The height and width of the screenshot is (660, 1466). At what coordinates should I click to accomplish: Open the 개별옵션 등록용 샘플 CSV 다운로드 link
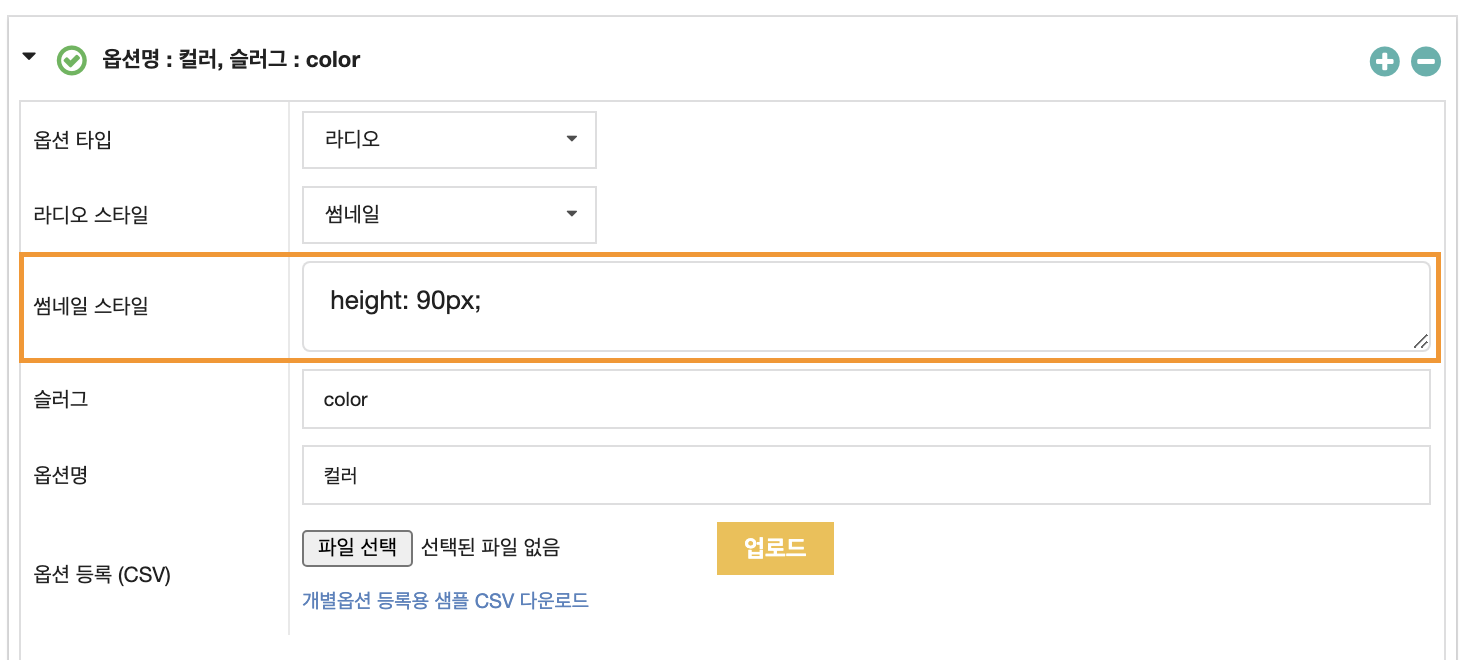[446, 601]
